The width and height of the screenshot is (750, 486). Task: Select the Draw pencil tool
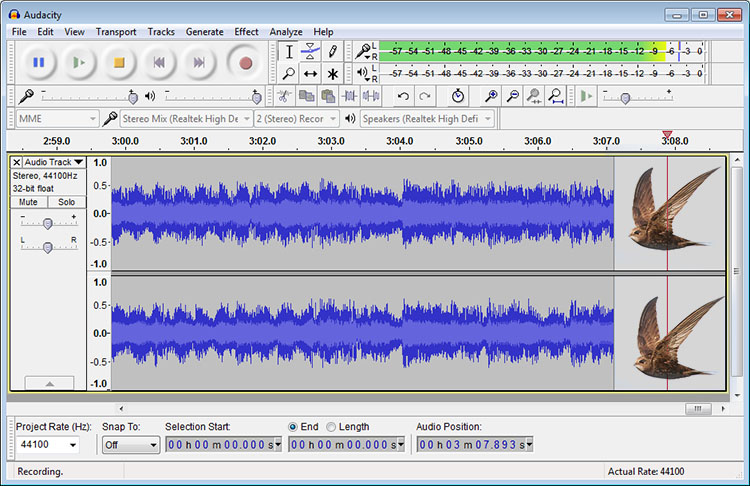(x=332, y=52)
